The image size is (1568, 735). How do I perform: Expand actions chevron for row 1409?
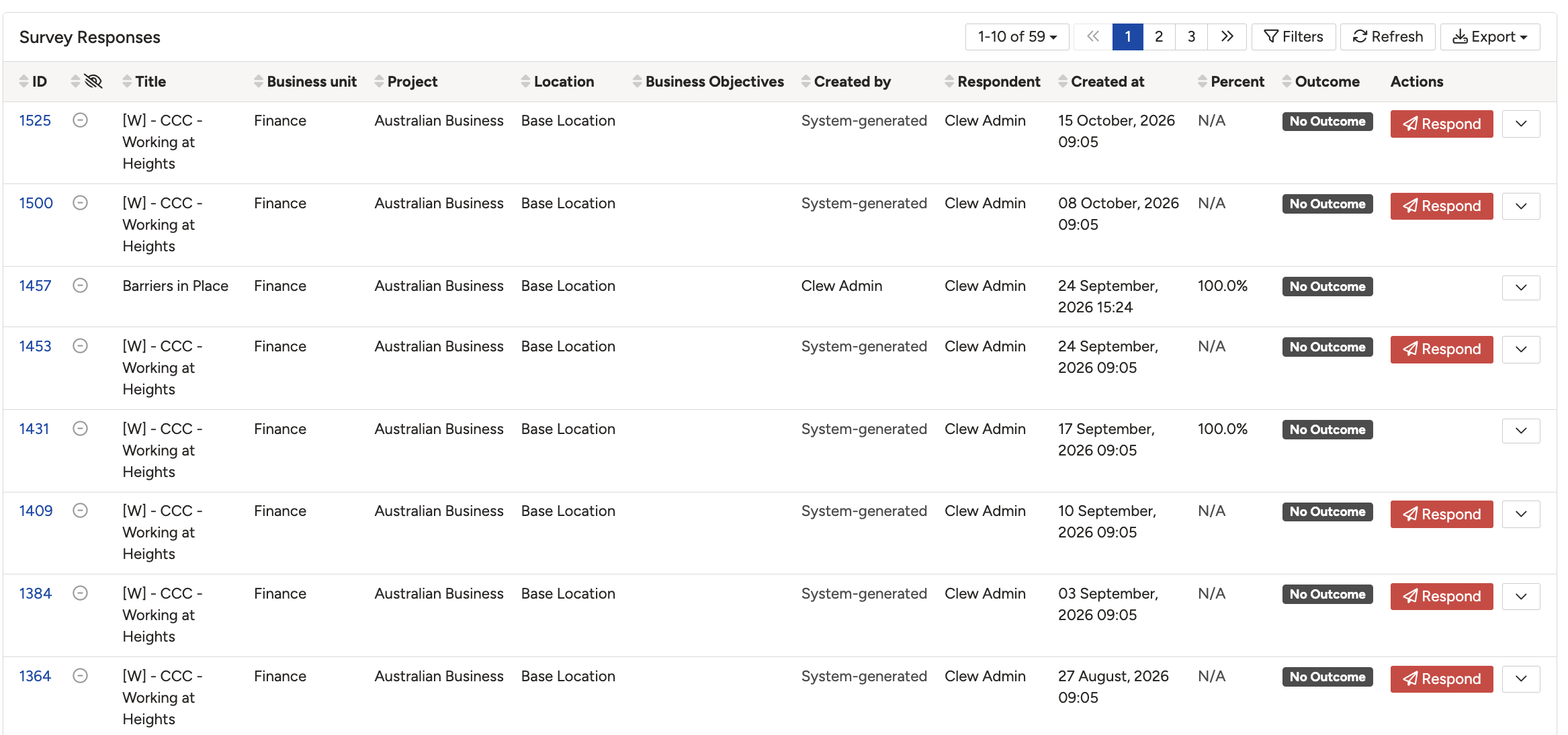(x=1521, y=514)
